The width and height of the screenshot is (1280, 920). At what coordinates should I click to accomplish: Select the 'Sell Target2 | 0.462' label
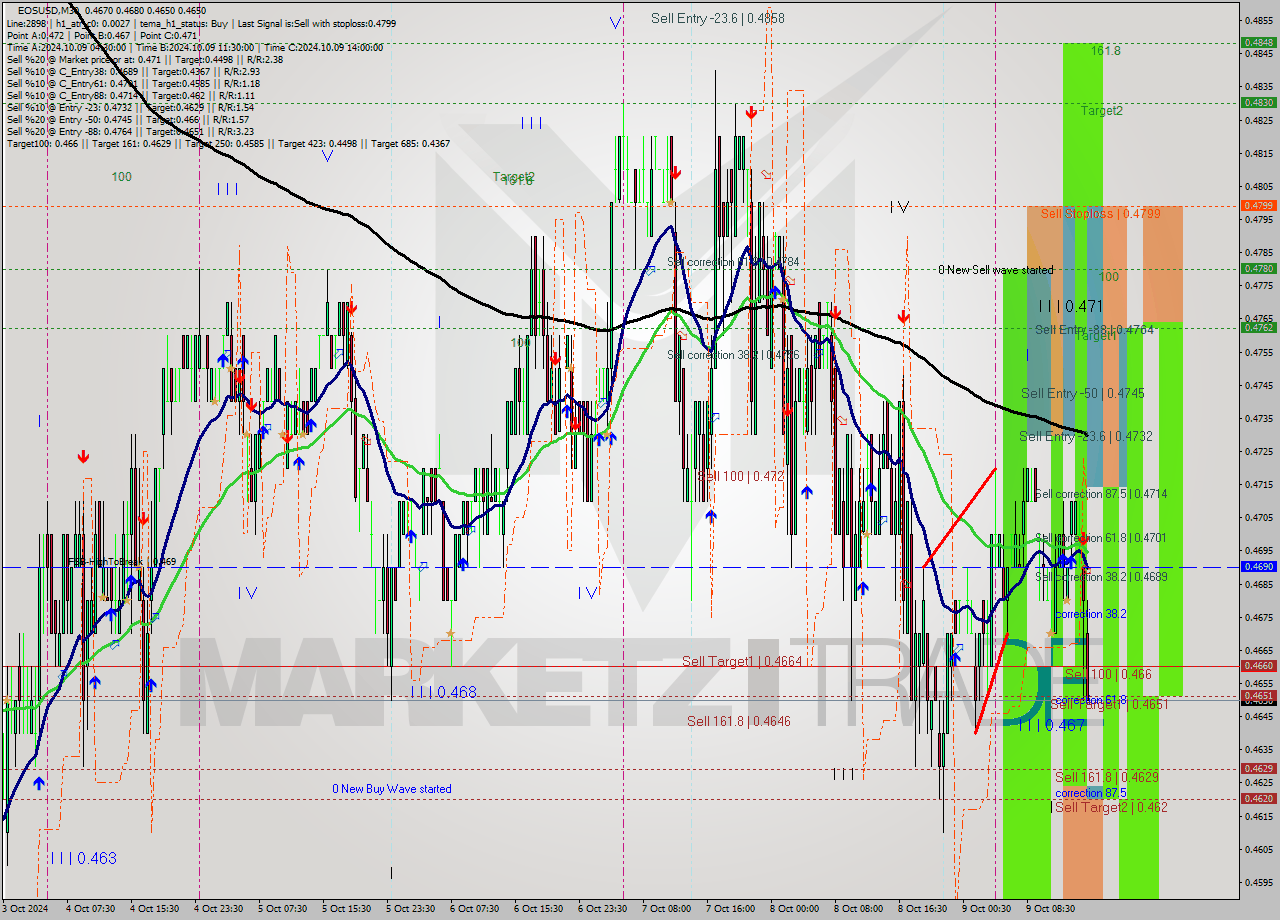click(x=1111, y=807)
